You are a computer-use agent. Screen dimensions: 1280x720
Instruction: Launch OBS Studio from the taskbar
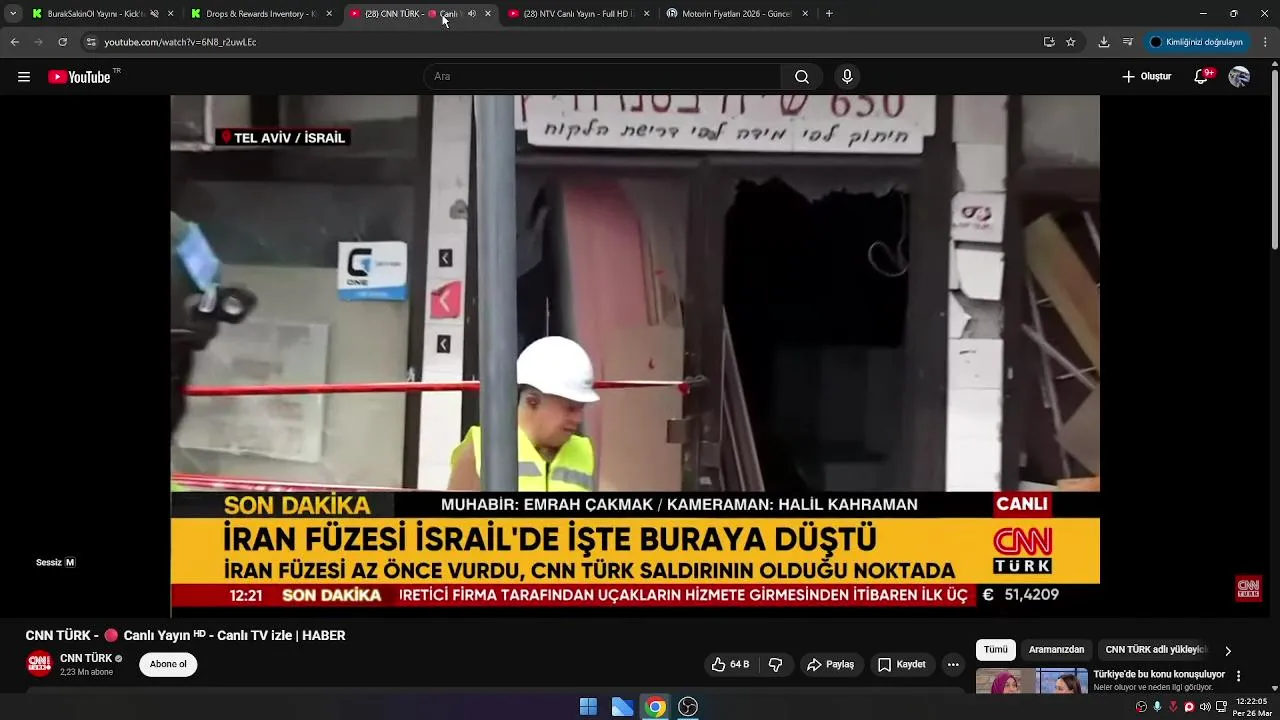coord(688,707)
